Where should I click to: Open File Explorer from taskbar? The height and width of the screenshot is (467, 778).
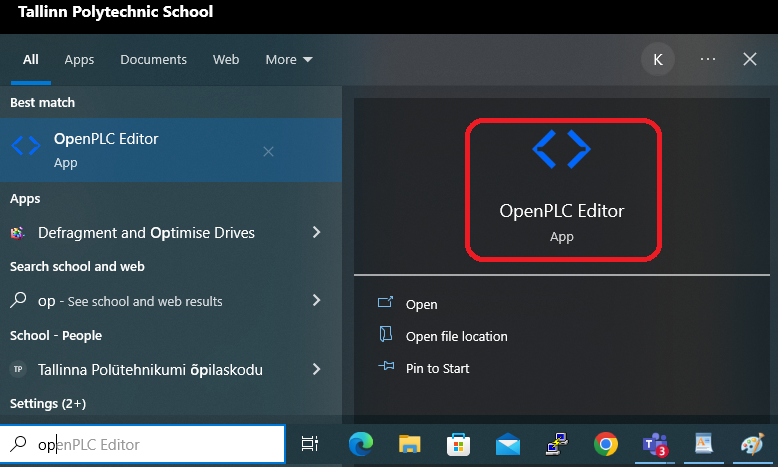coord(409,444)
